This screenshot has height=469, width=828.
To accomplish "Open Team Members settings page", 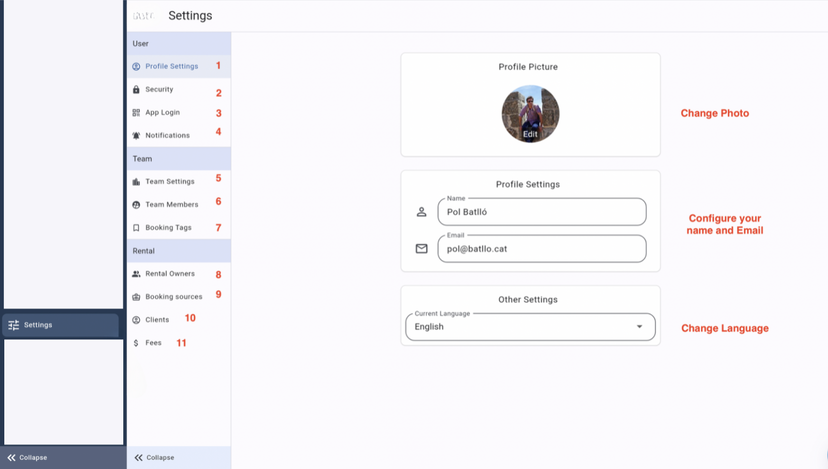I will [171, 205].
